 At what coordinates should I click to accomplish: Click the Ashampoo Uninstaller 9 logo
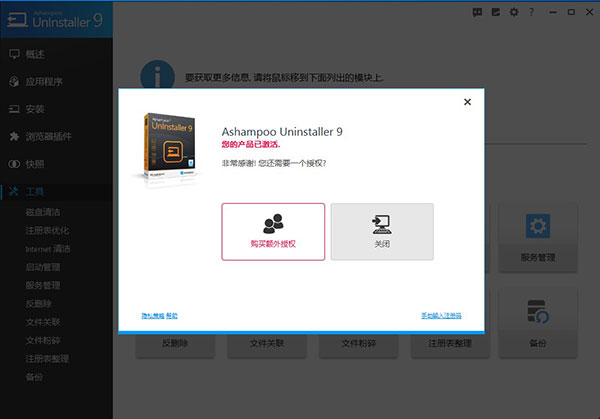(55, 20)
